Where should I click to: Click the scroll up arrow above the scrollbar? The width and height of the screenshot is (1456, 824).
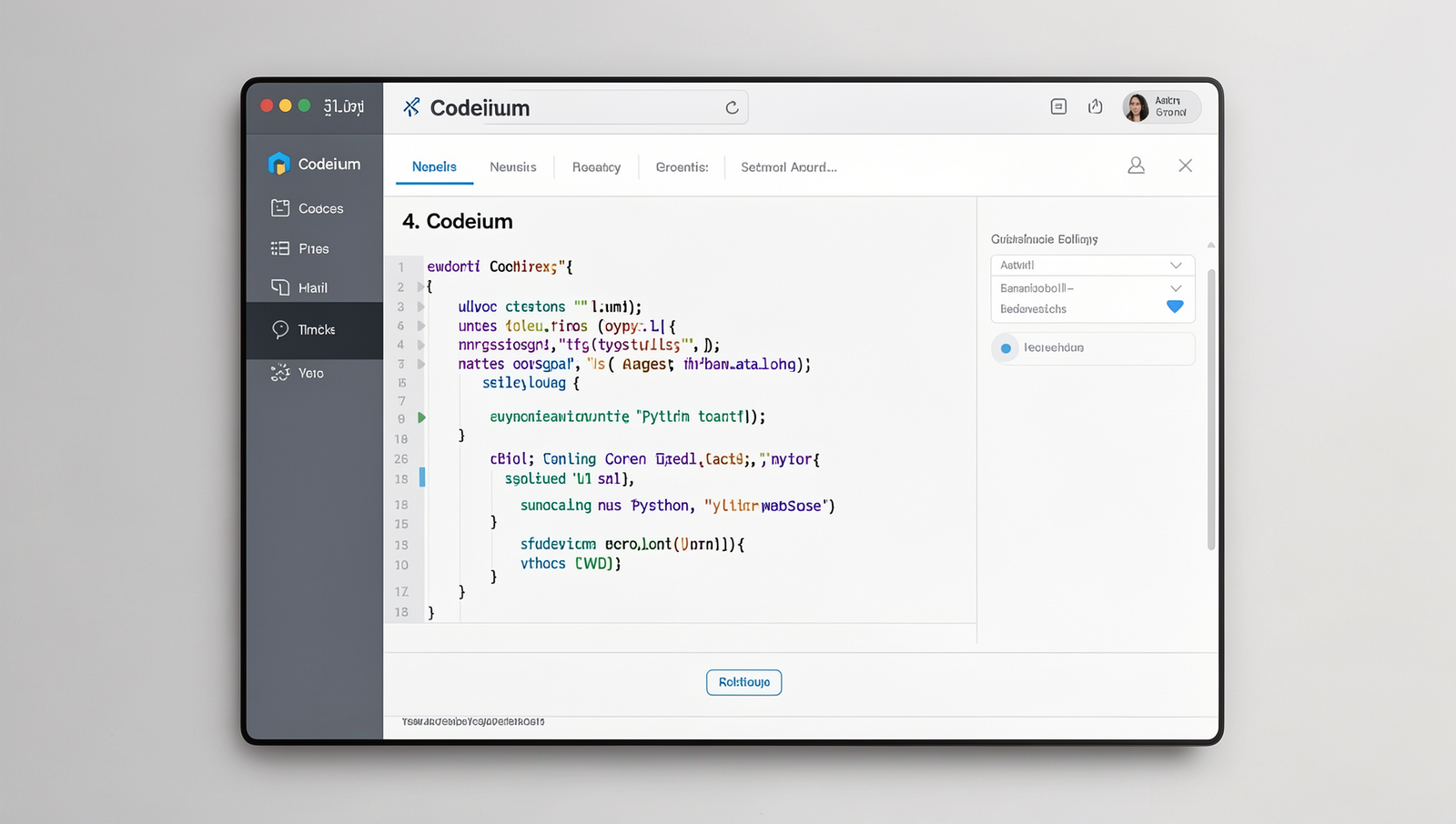pyautogui.click(x=1211, y=245)
